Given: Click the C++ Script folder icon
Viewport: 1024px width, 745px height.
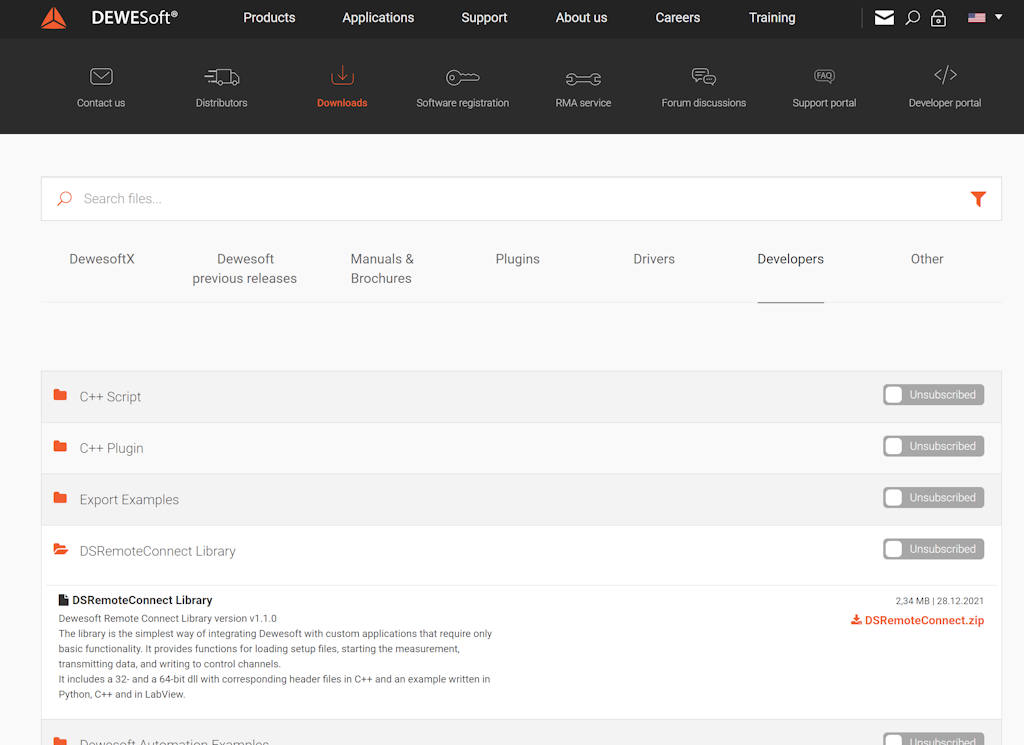Looking at the screenshot, I should pyautogui.click(x=60, y=395).
